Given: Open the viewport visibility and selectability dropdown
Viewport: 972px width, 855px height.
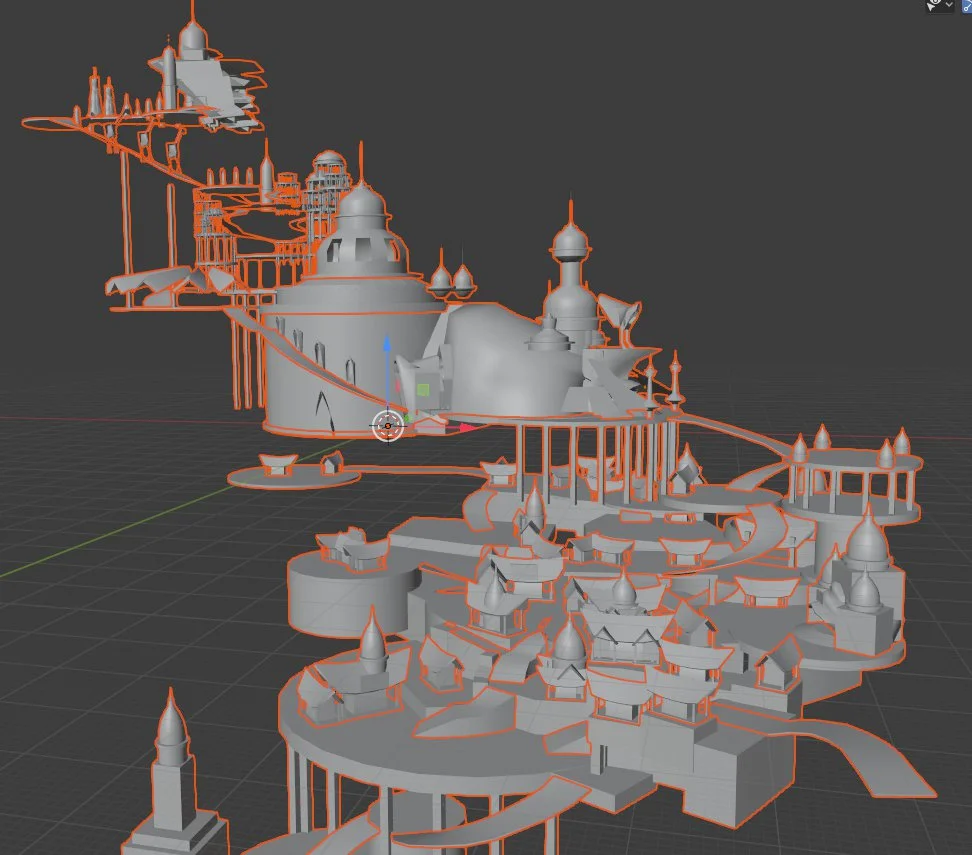Looking at the screenshot, I should point(940,5).
